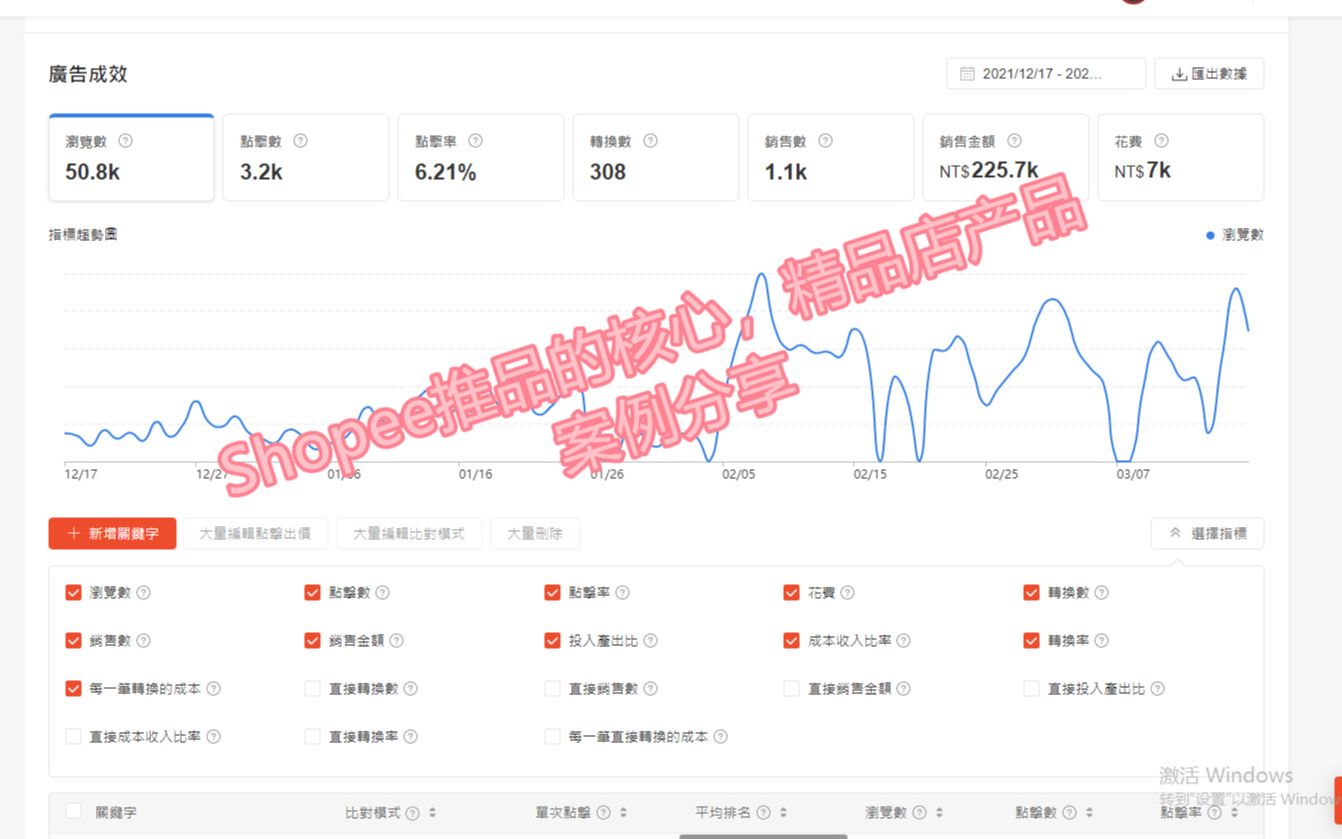
Task: Open help icon next to 花費 metric card
Action: coord(1160,141)
